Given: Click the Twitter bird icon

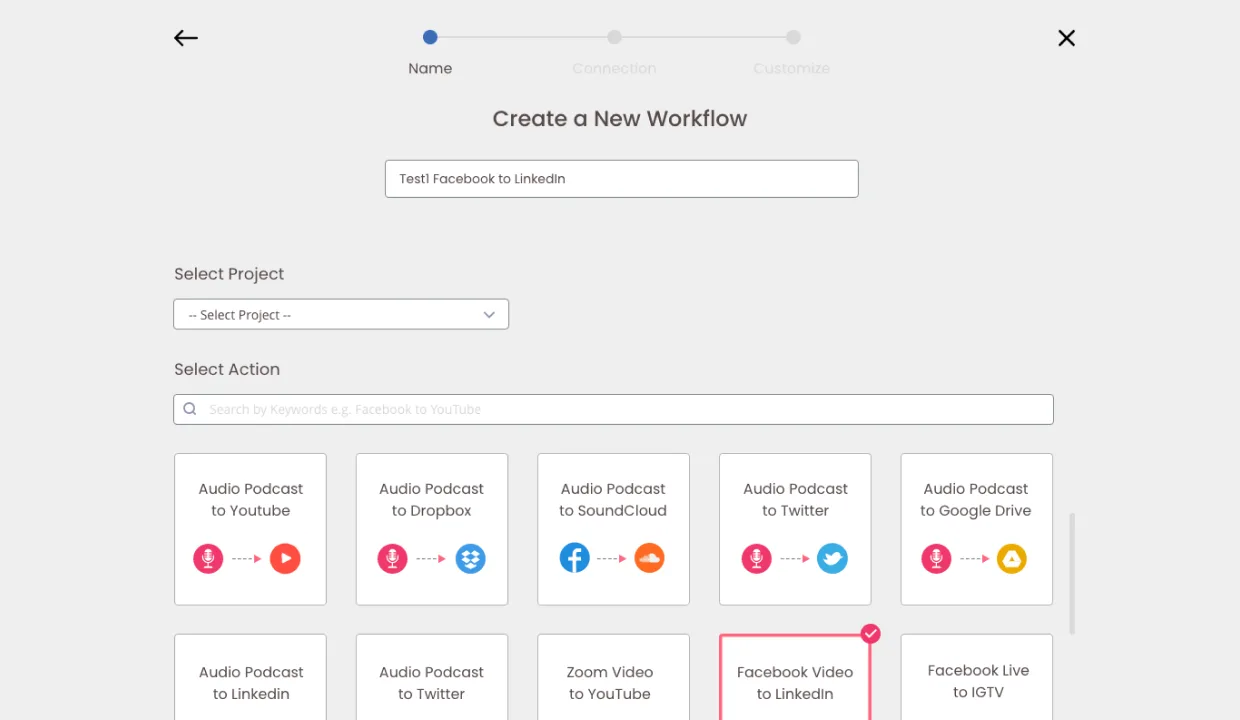Looking at the screenshot, I should [x=832, y=558].
